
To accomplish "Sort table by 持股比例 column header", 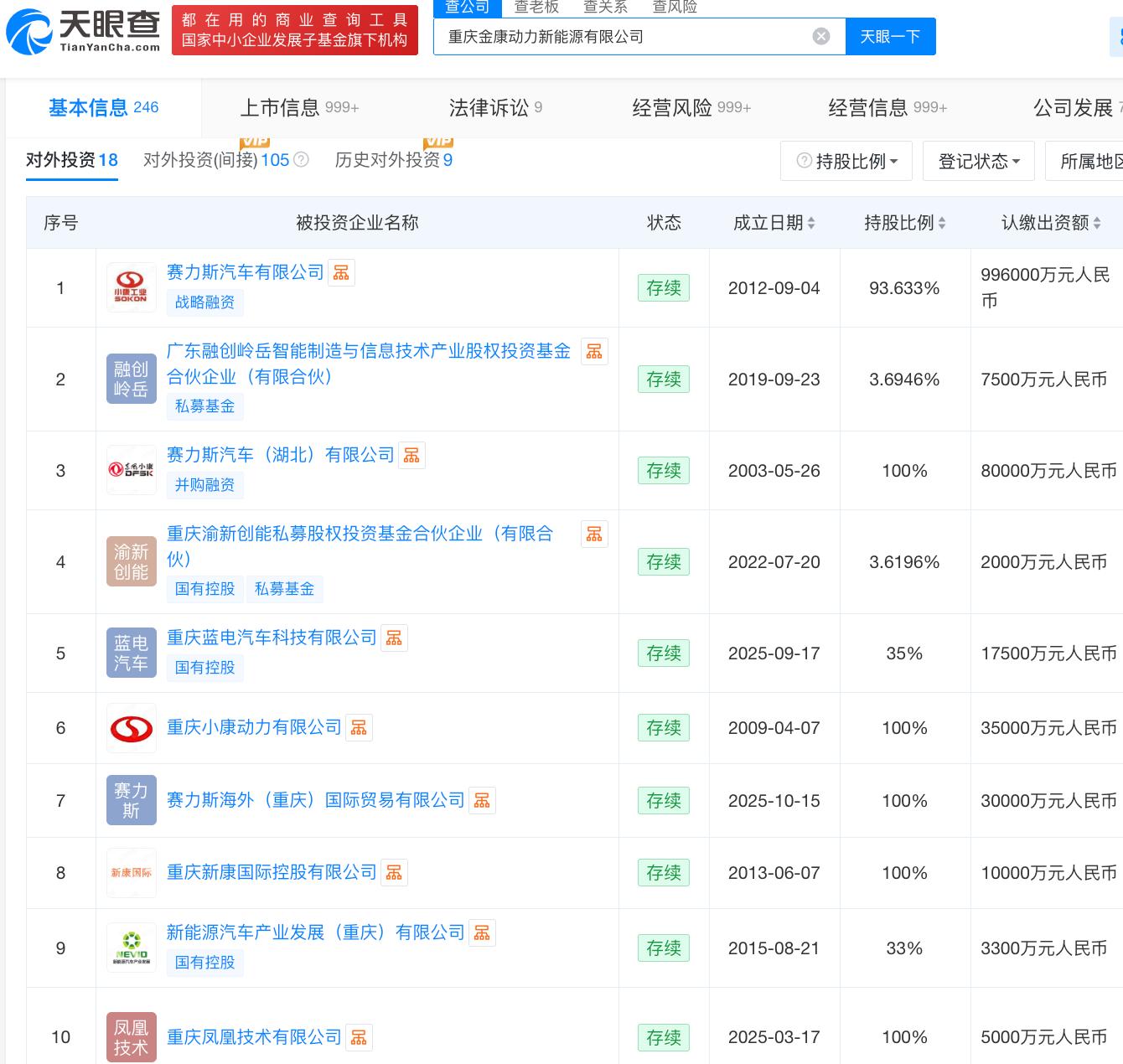I will point(904,223).
